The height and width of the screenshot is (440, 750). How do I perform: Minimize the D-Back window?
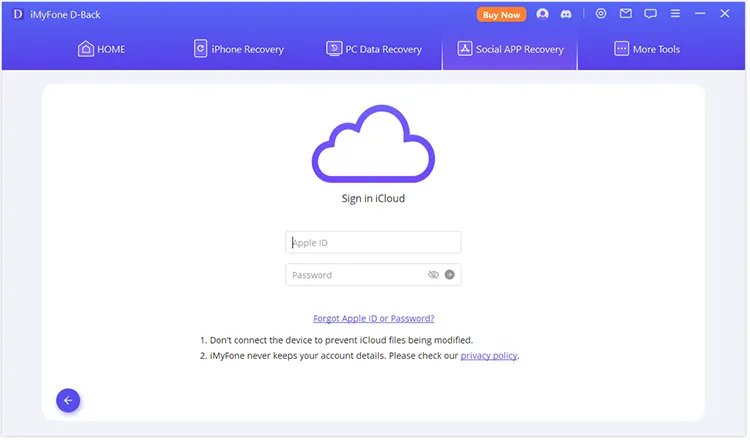pyautogui.click(x=700, y=13)
